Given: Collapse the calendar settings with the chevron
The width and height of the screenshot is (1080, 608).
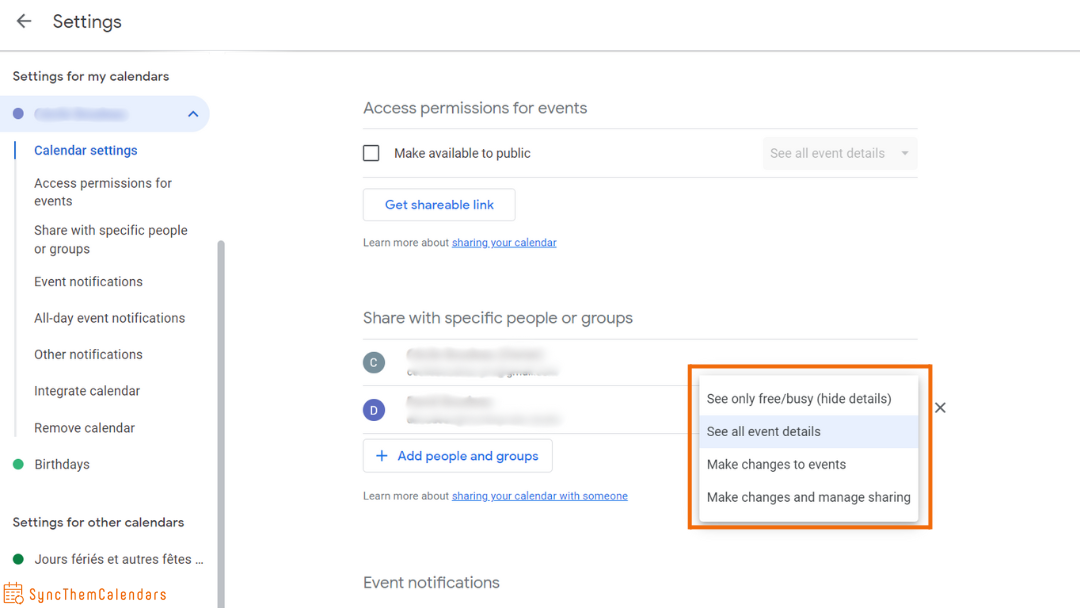Looking at the screenshot, I should click(x=193, y=113).
